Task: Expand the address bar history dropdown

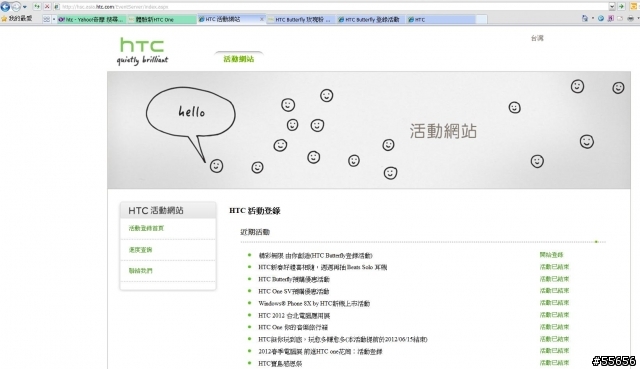Action: [612, 7]
